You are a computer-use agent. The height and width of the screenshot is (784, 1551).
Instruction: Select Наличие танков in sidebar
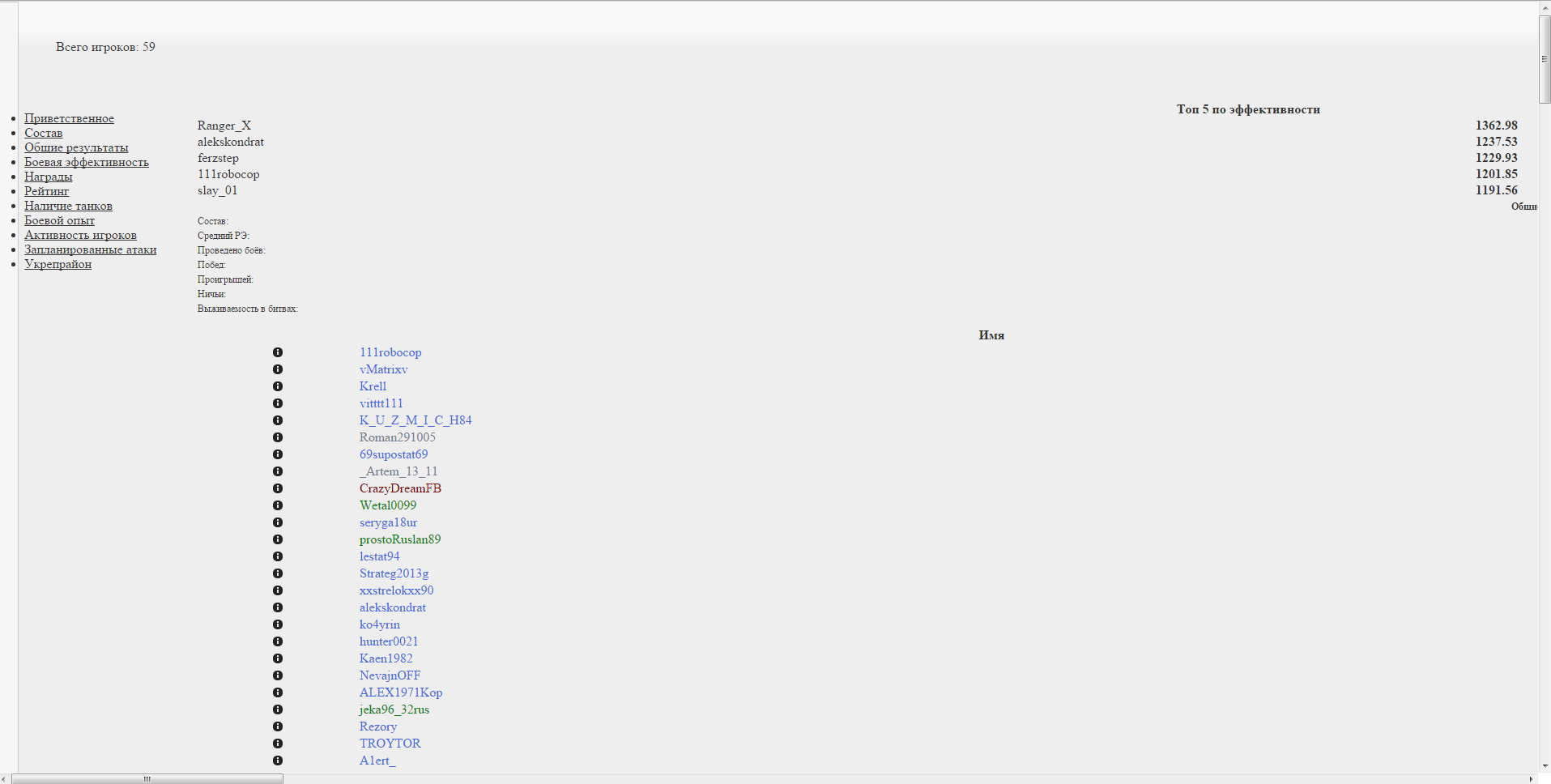(68, 206)
